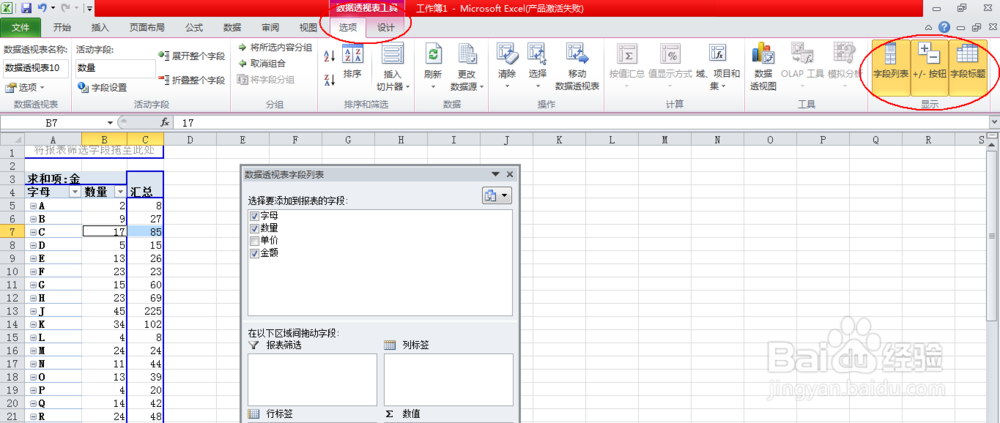The image size is (1000, 423).
Task: Collapse row A in pivot table
Action: coord(33,206)
